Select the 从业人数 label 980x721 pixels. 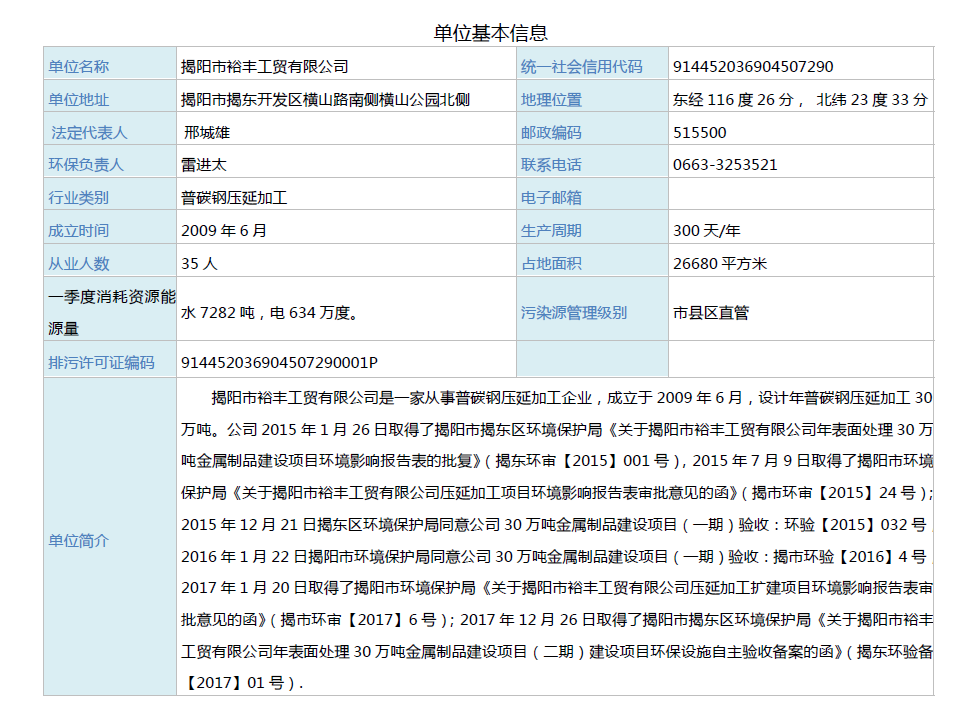tap(79, 264)
